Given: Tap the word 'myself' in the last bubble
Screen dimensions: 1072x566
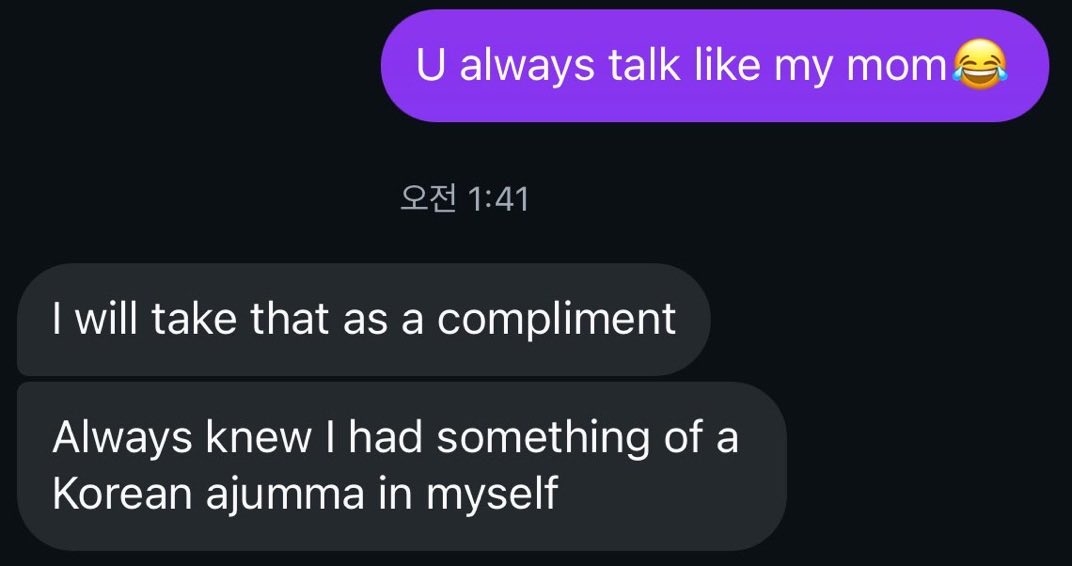Looking at the screenshot, I should click(x=492, y=494).
